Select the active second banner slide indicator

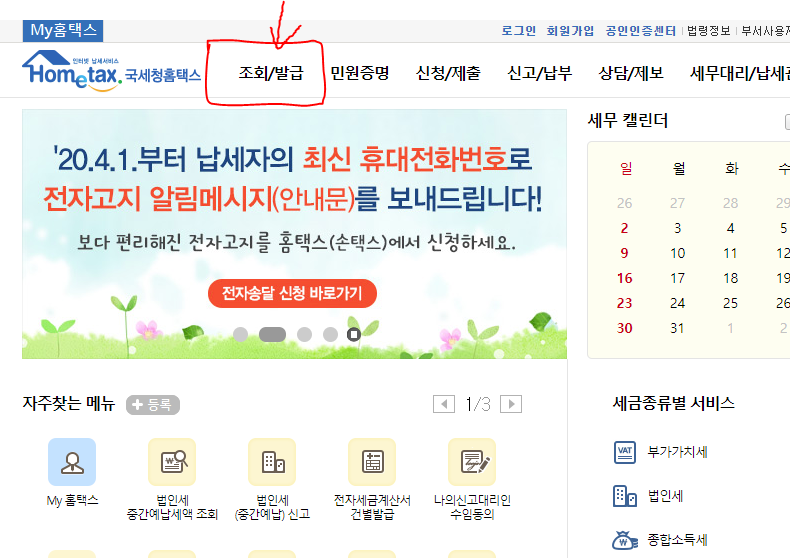[x=272, y=334]
